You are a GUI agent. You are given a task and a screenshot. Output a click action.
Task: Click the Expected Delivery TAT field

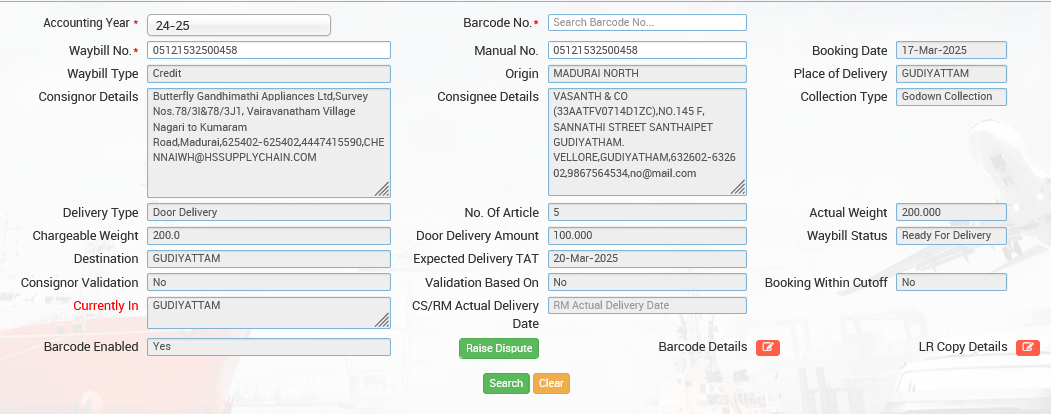pos(647,259)
